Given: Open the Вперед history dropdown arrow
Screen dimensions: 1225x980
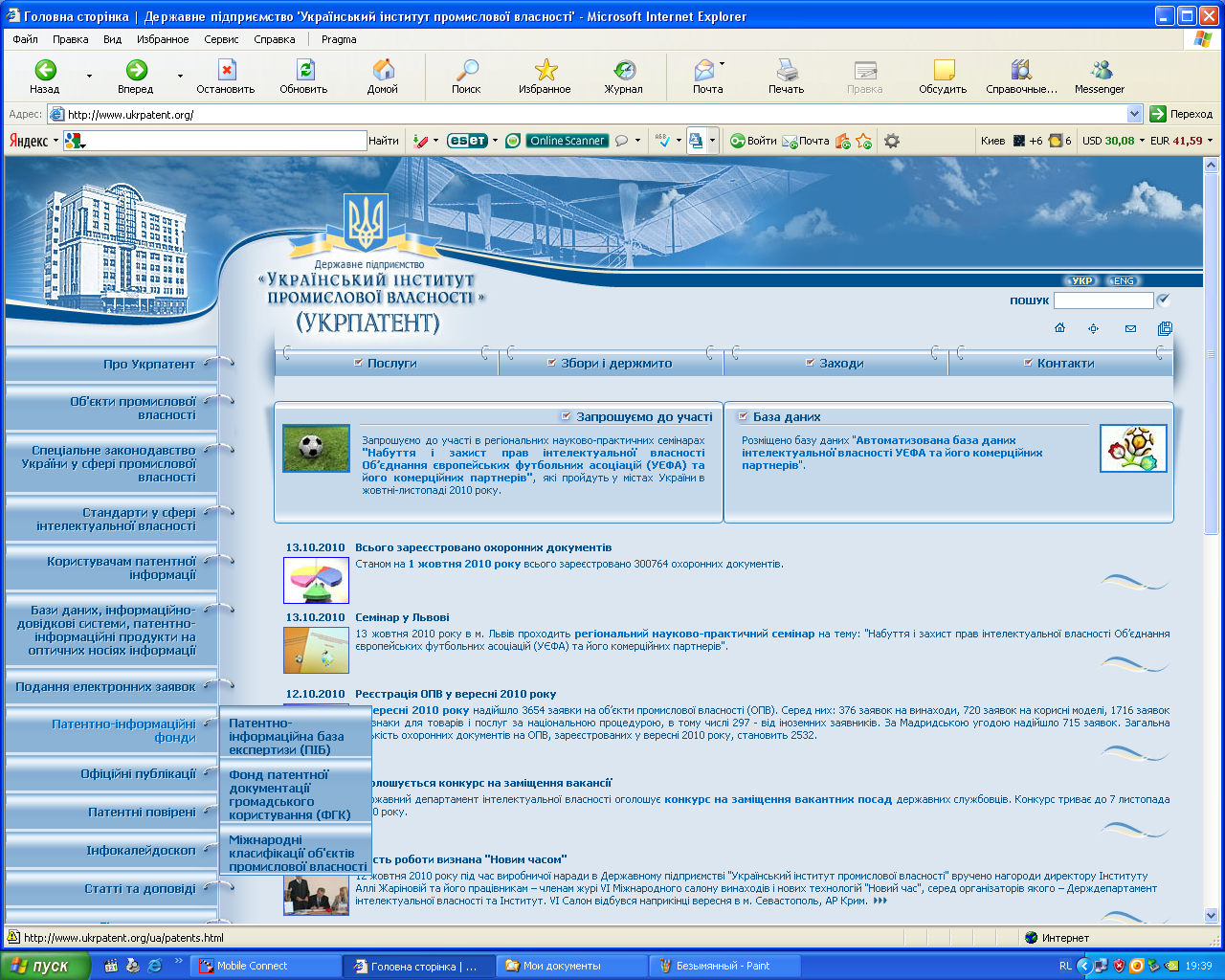Looking at the screenshot, I should click(x=180, y=76).
